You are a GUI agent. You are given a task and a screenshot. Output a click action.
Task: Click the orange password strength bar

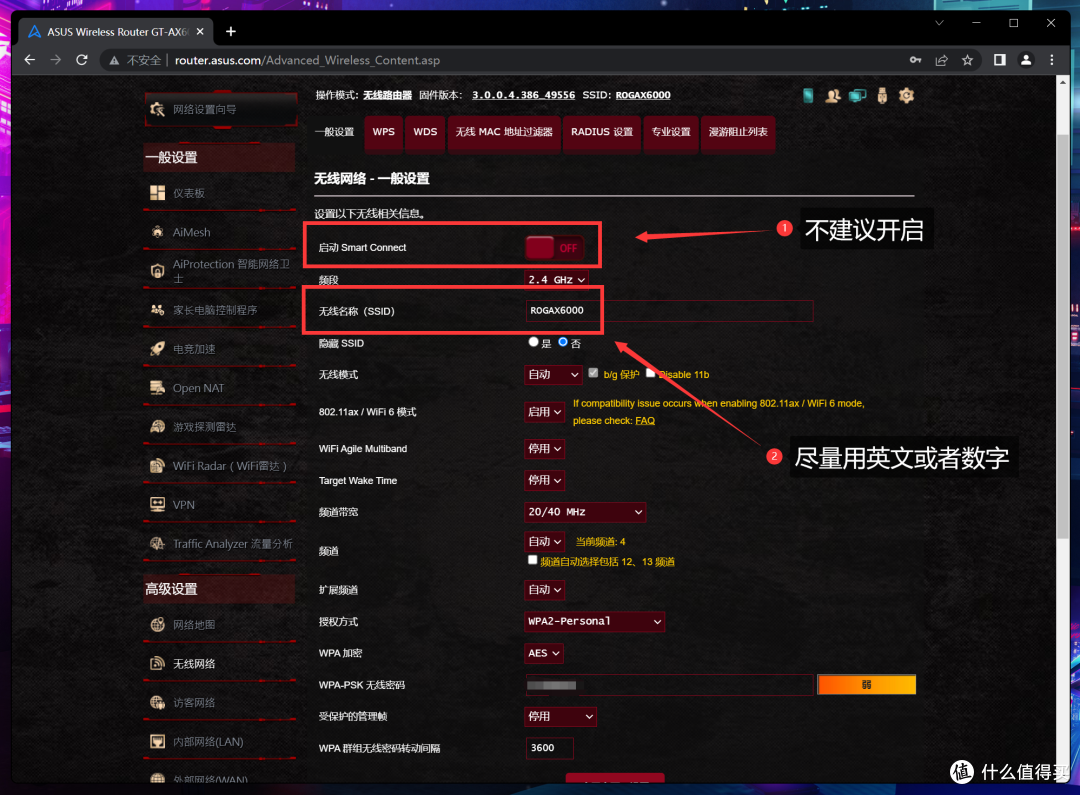coord(866,685)
